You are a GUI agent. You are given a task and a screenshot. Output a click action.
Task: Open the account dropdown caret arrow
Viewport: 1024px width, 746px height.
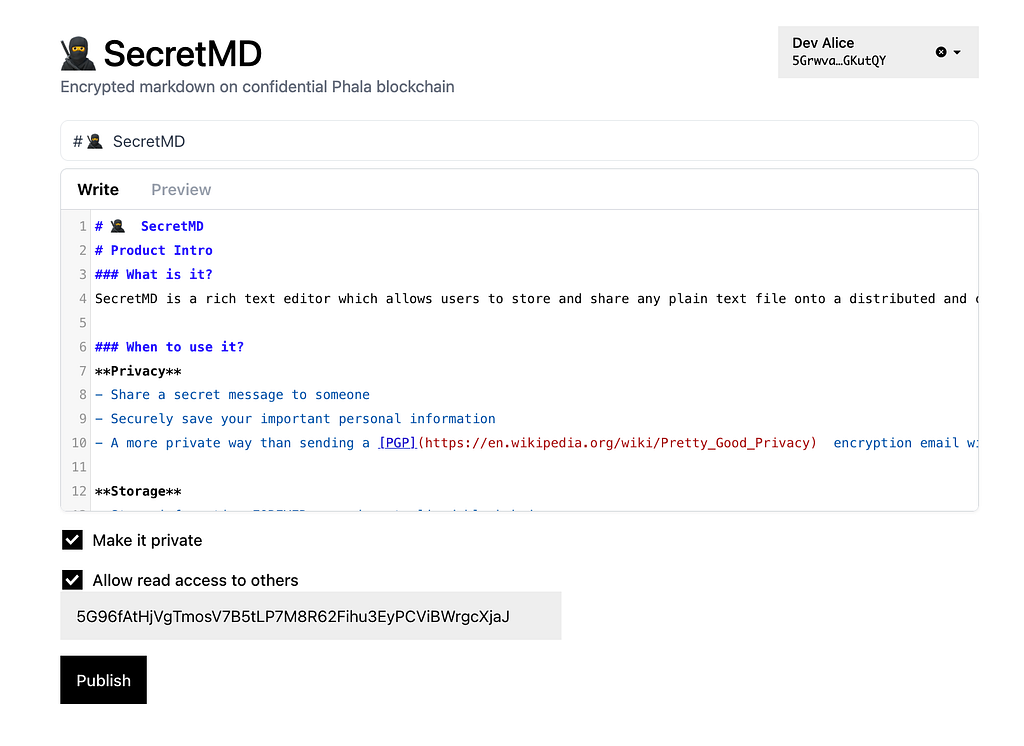point(957,52)
